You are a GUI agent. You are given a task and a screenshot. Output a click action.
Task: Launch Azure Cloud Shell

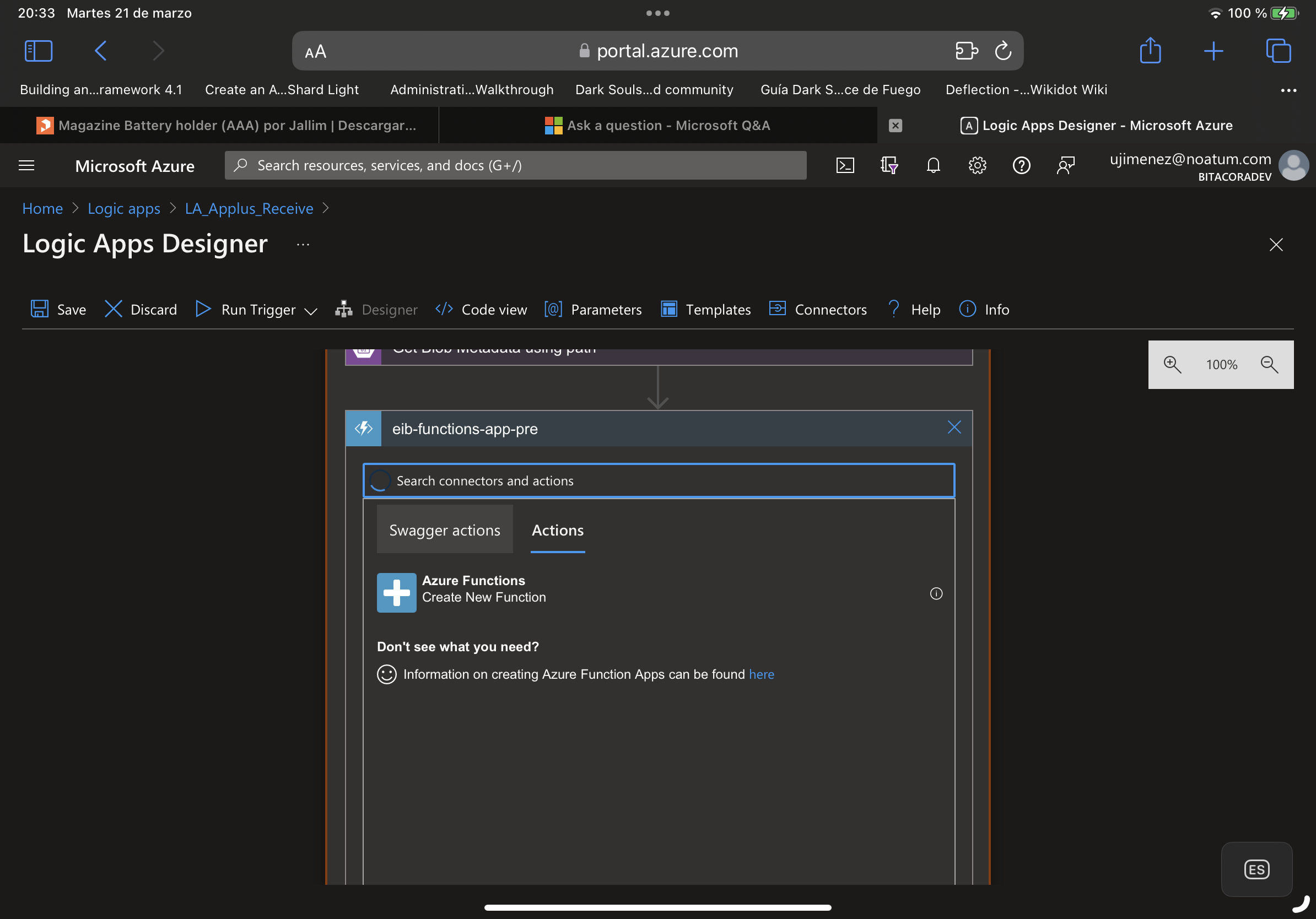click(845, 166)
